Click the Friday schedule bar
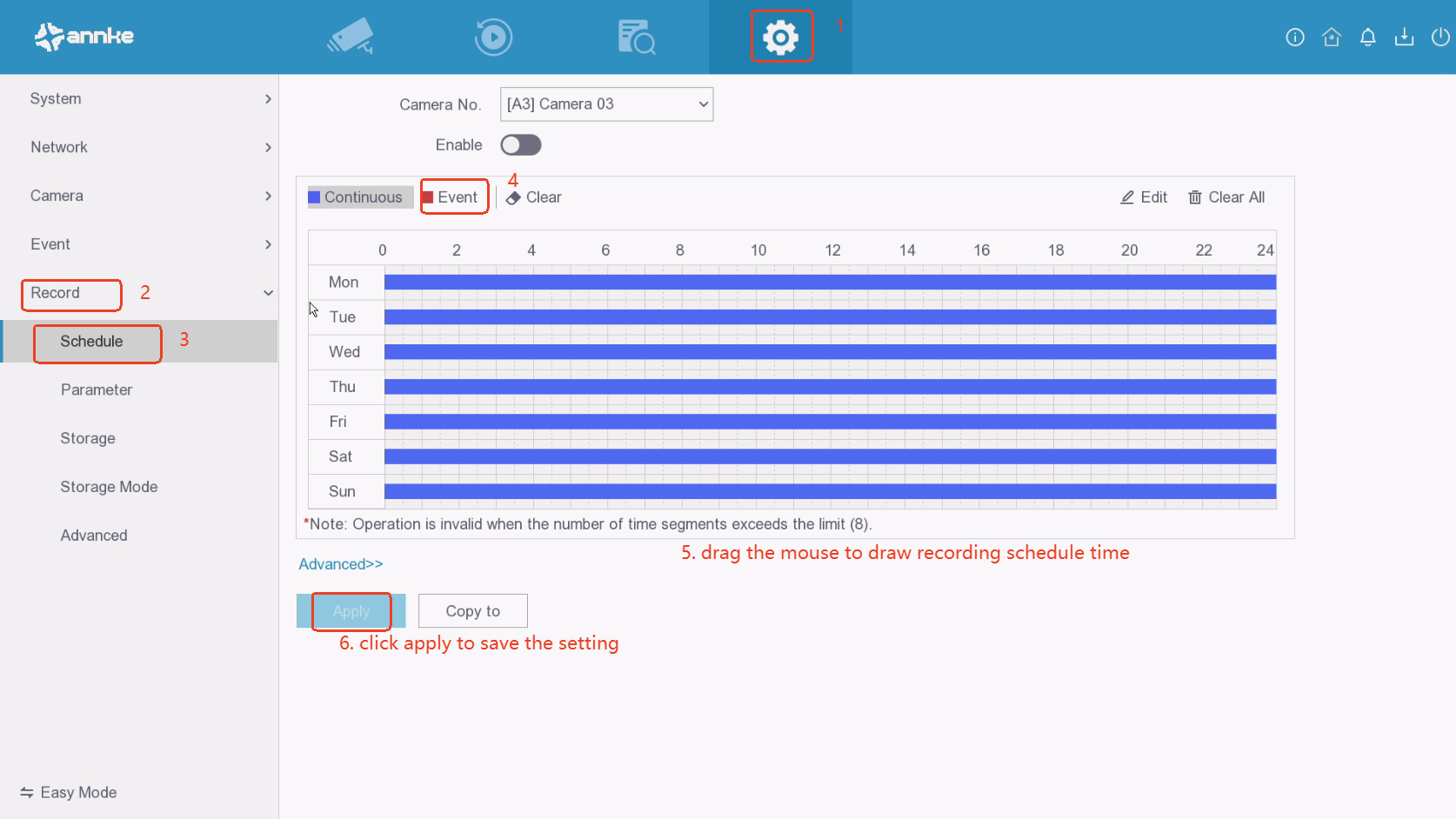The height and width of the screenshot is (819, 1456). (831, 422)
